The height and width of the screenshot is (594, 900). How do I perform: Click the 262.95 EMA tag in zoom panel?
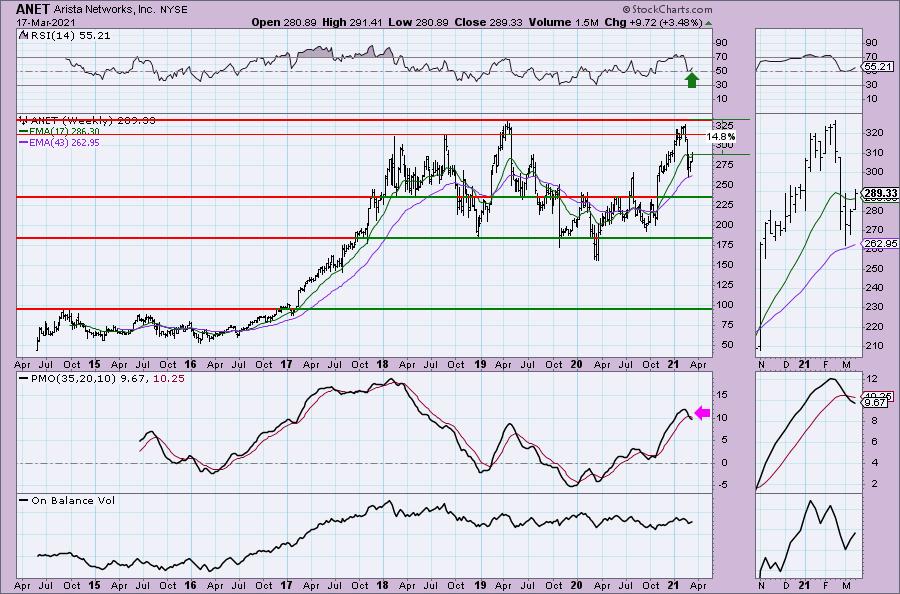[x=880, y=243]
